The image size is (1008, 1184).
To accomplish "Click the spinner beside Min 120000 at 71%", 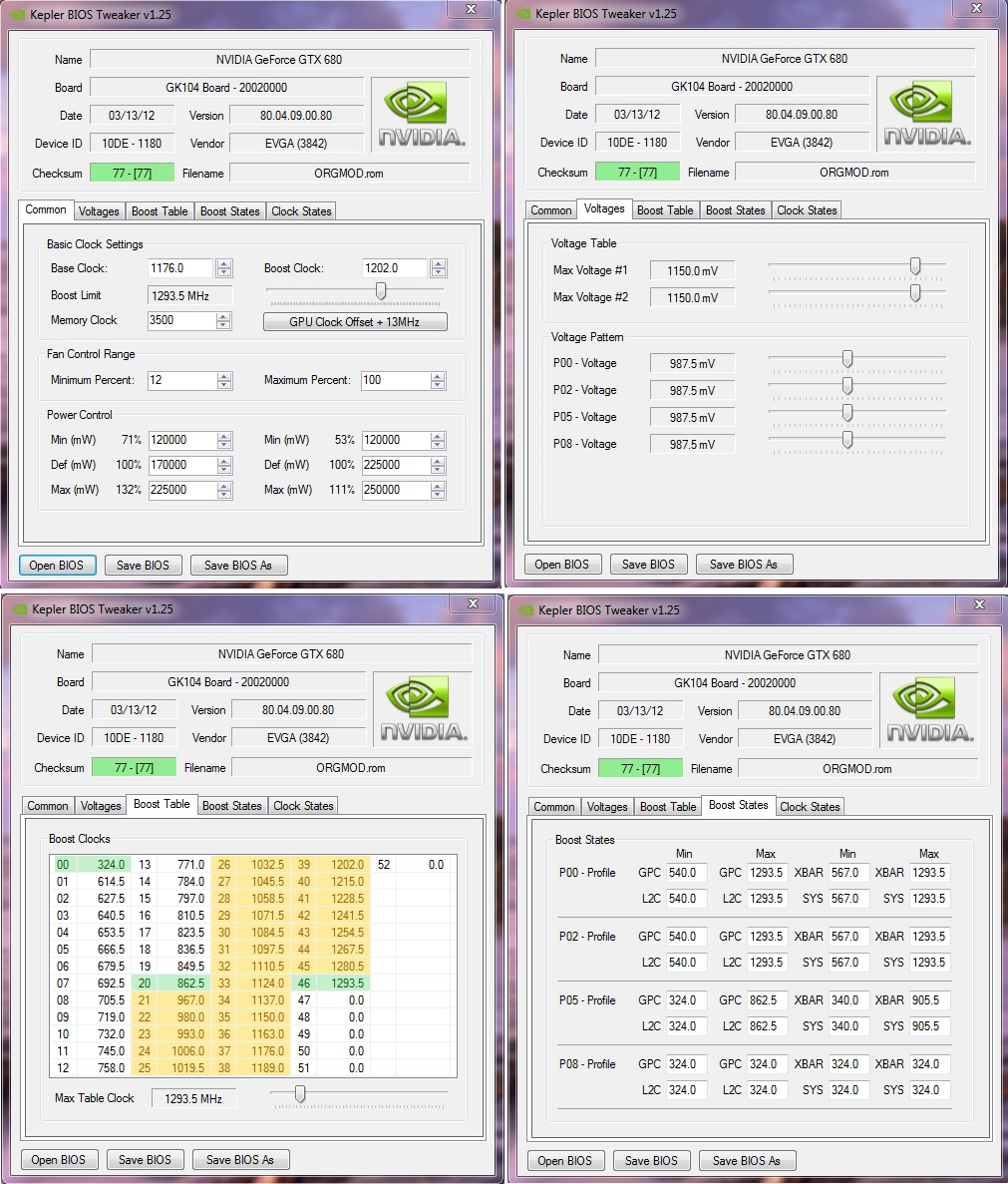I will tap(224, 440).
